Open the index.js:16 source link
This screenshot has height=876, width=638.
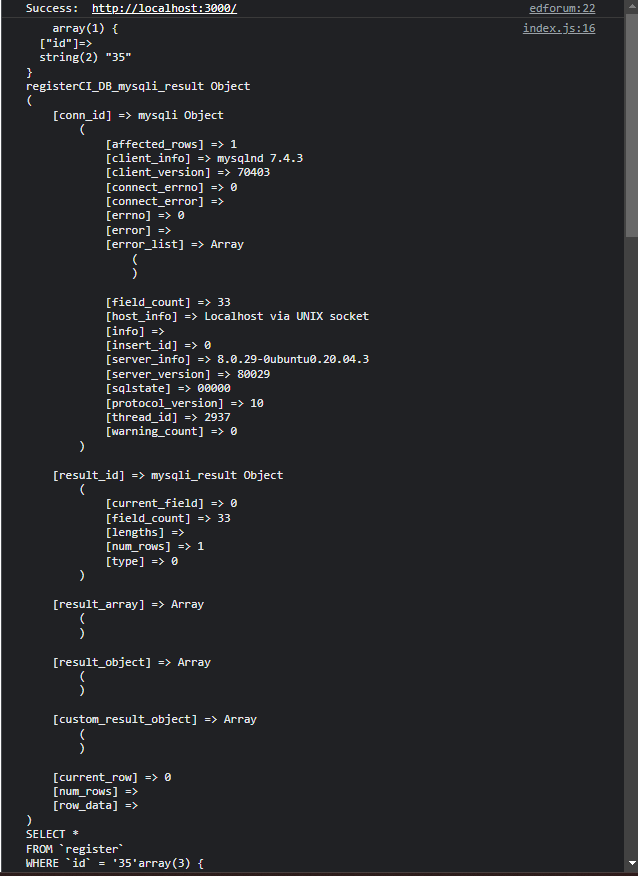559,28
